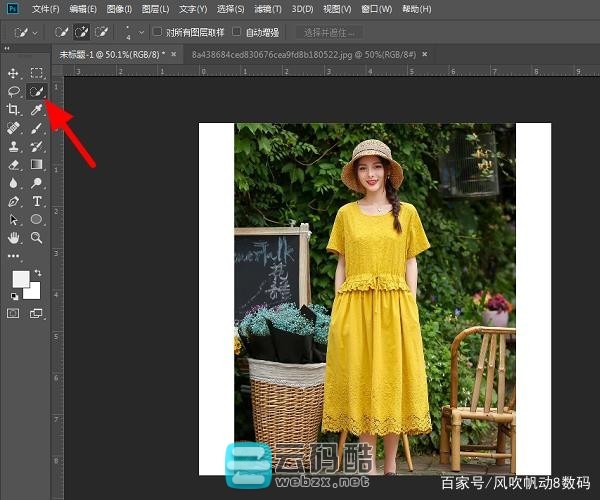This screenshot has width=600, height=500.
Task: Expand the brush size picker dropdown
Action: pos(141,33)
